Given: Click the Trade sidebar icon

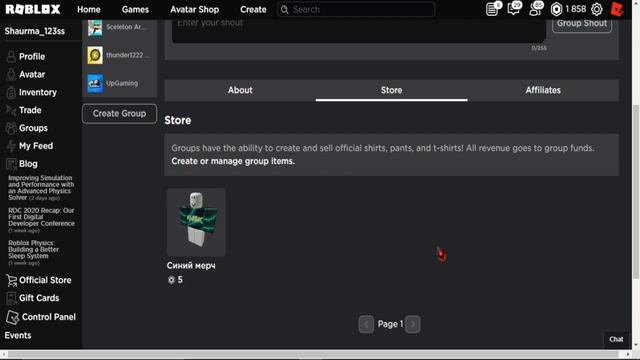Looking at the screenshot, I should pyautogui.click(x=11, y=110).
